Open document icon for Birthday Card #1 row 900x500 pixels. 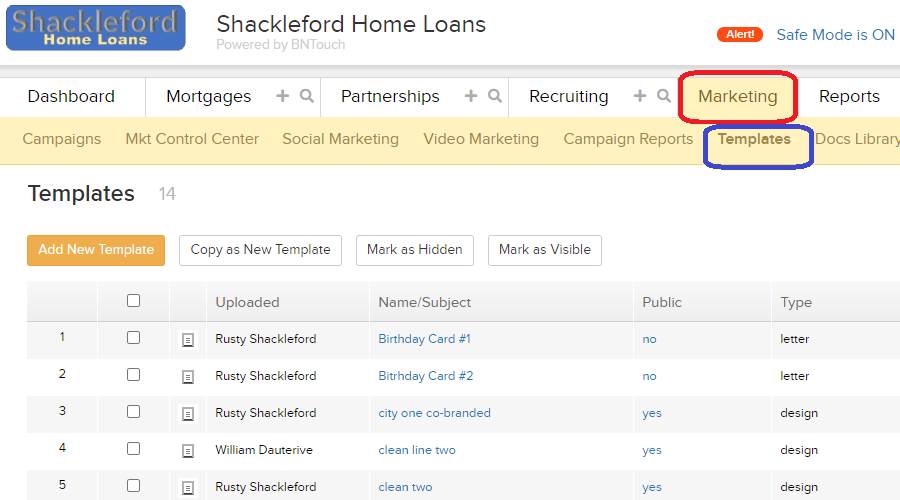tap(188, 340)
